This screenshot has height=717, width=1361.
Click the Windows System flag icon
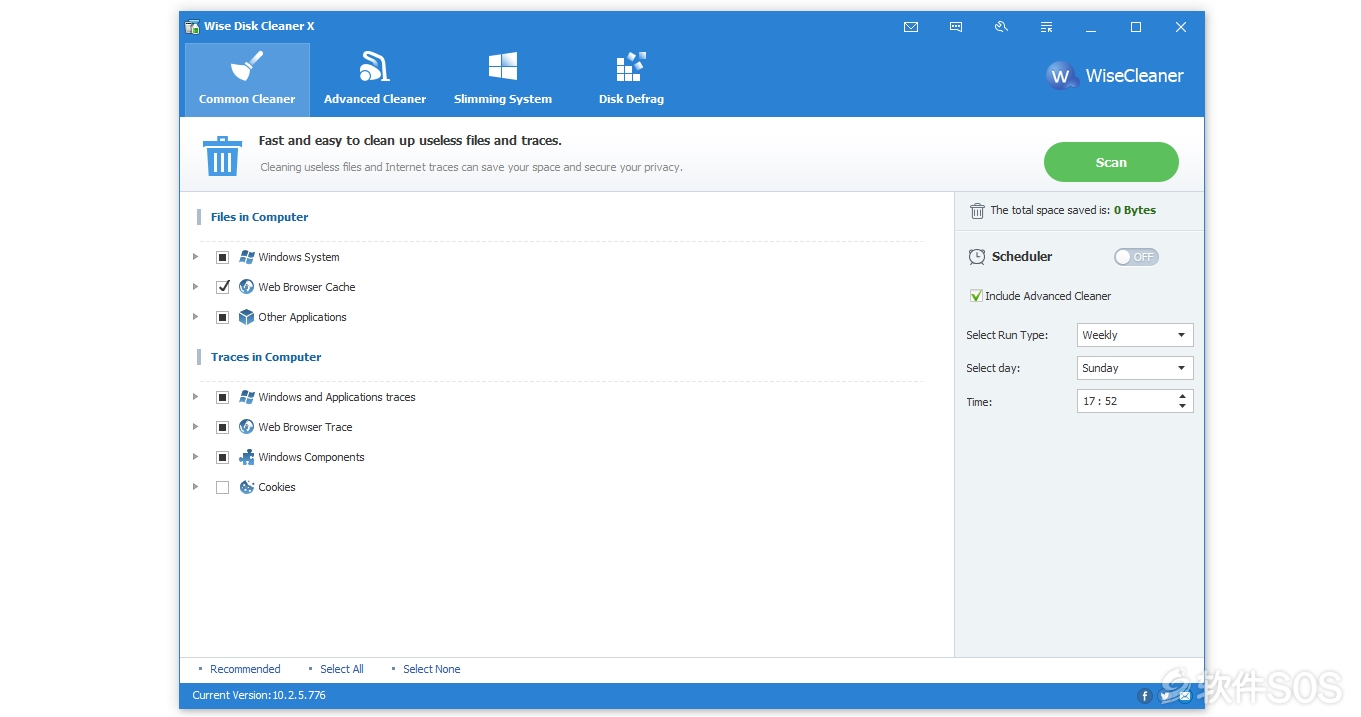247,257
